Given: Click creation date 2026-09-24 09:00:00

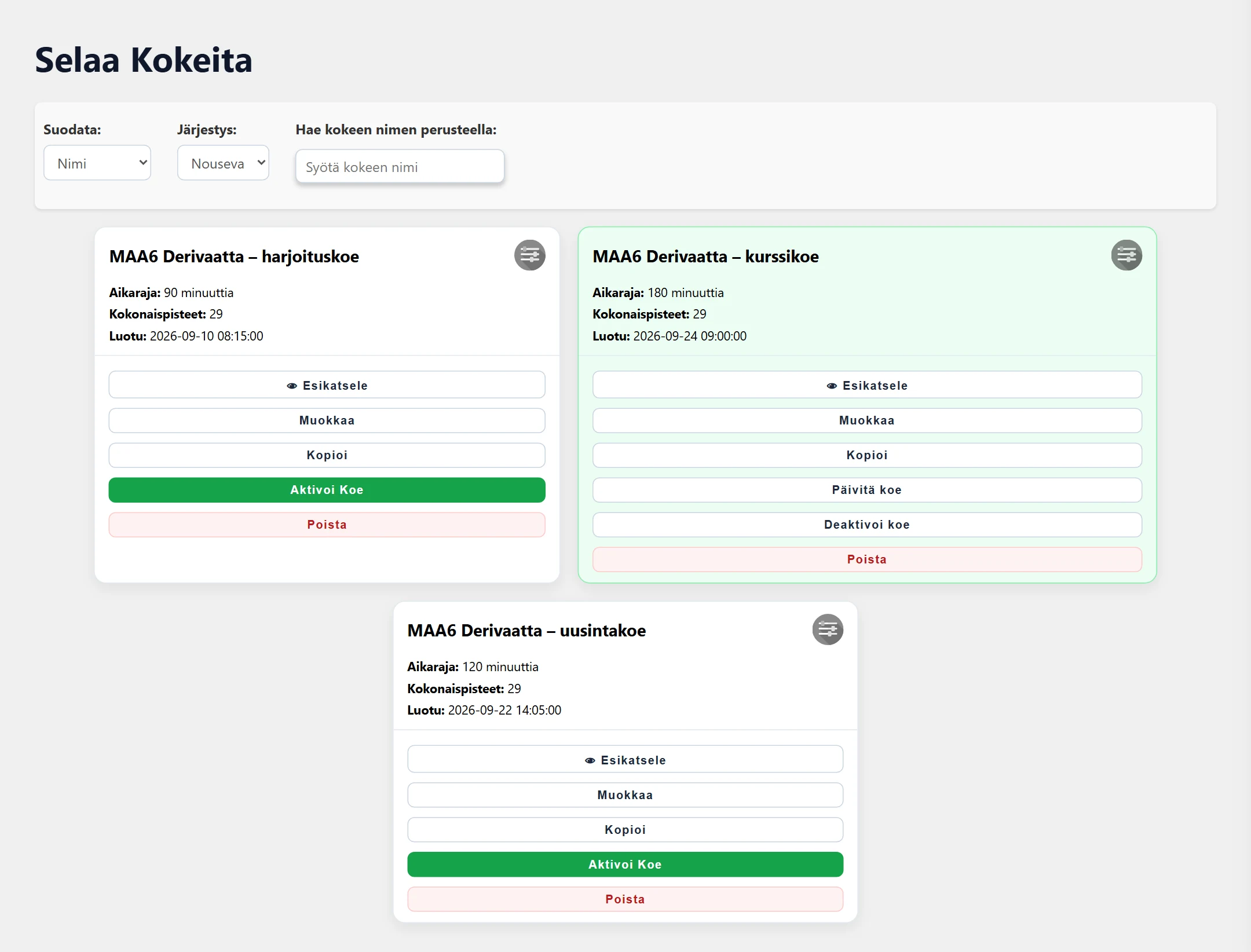Looking at the screenshot, I should coord(690,336).
